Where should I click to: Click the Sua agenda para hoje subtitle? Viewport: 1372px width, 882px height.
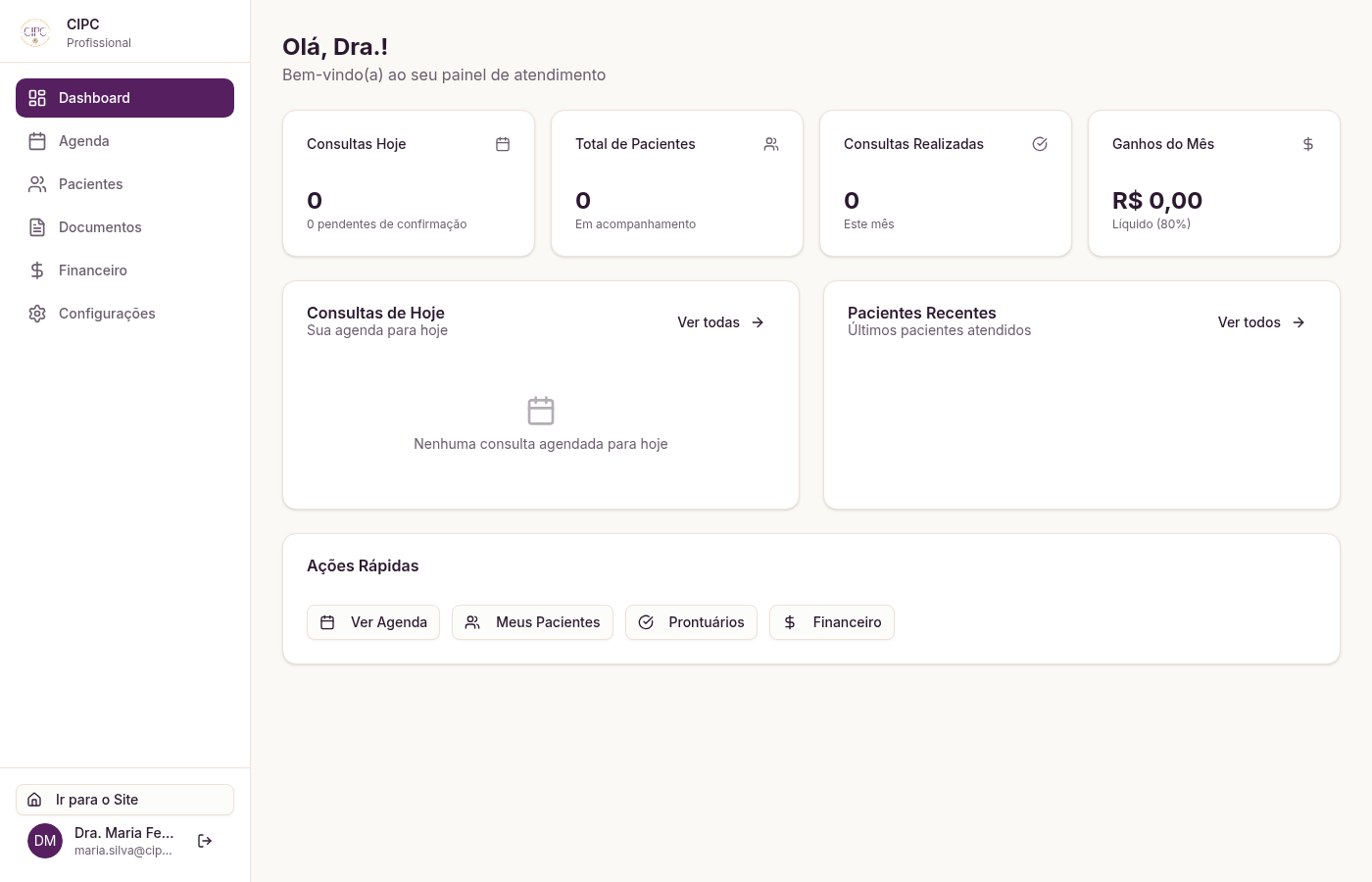(377, 330)
